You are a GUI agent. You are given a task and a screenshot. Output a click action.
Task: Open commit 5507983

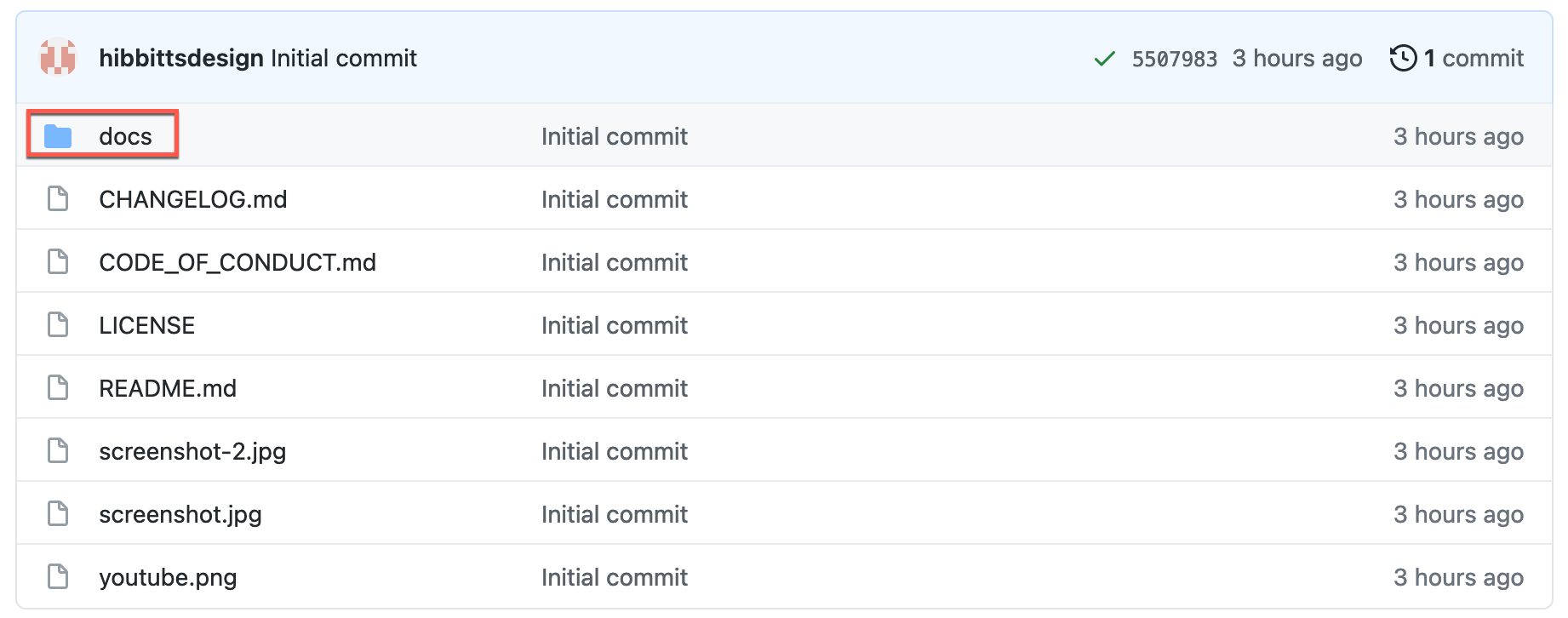(x=1175, y=58)
